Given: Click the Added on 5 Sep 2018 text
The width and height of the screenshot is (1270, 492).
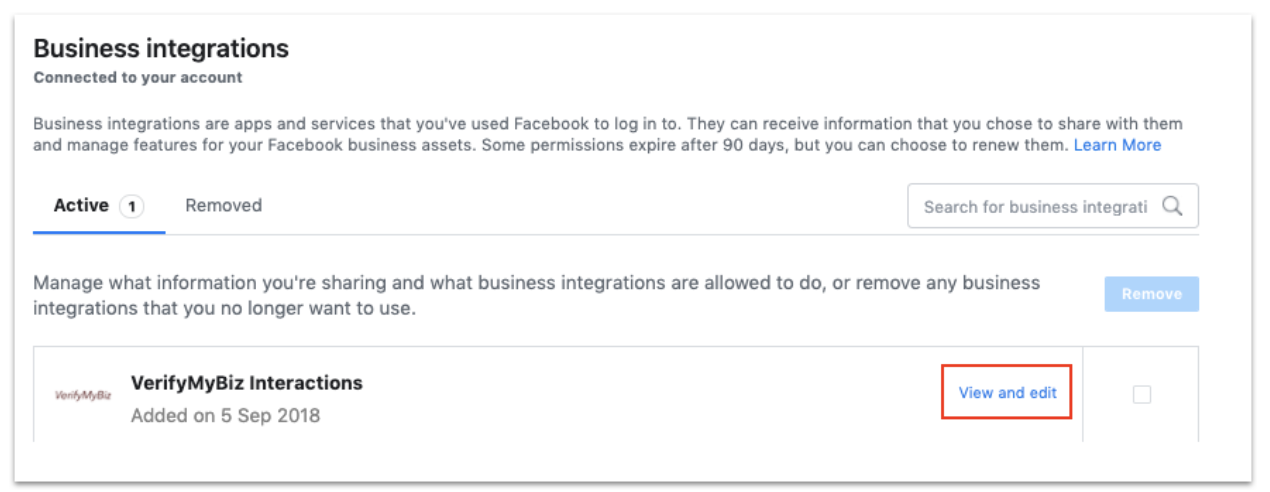Looking at the screenshot, I should coord(225,415).
